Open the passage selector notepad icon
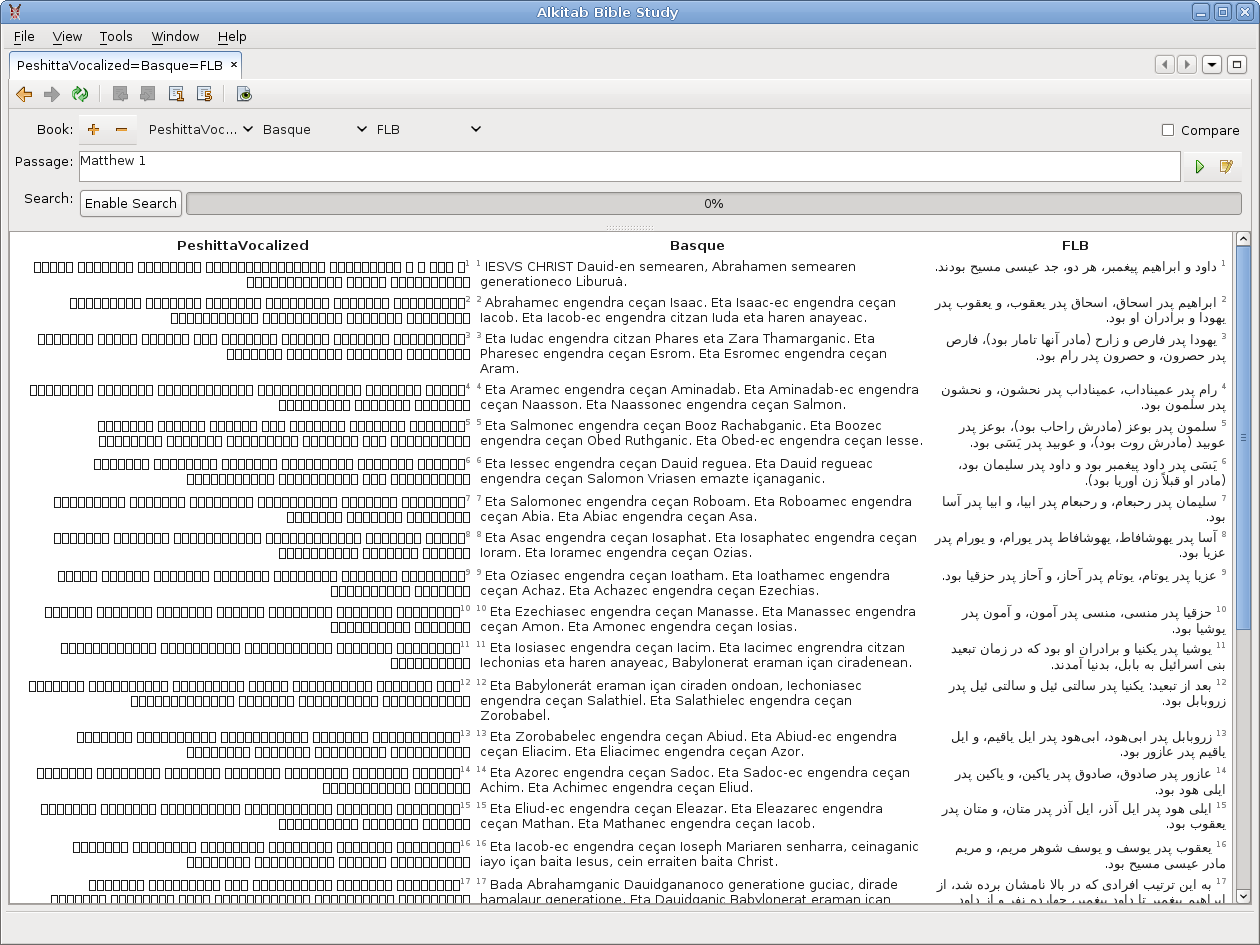 click(1227, 167)
